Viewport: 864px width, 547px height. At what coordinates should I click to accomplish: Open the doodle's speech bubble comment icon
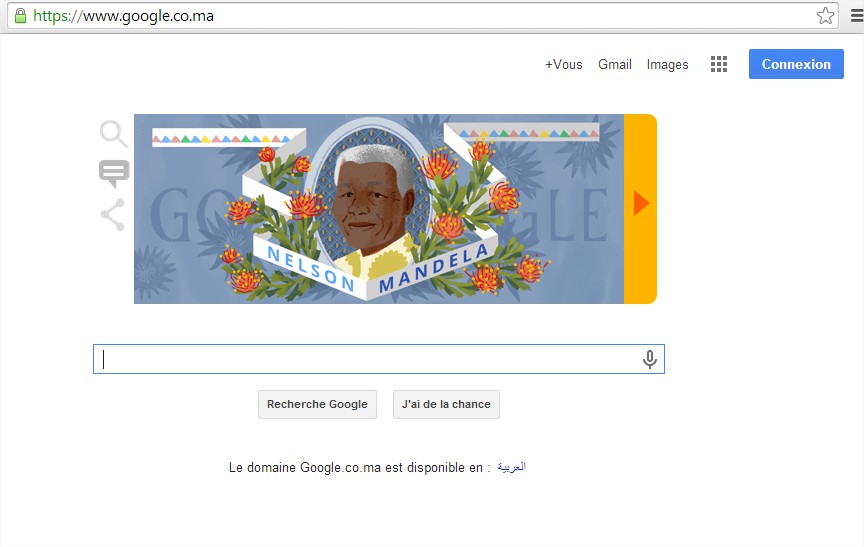tap(114, 174)
